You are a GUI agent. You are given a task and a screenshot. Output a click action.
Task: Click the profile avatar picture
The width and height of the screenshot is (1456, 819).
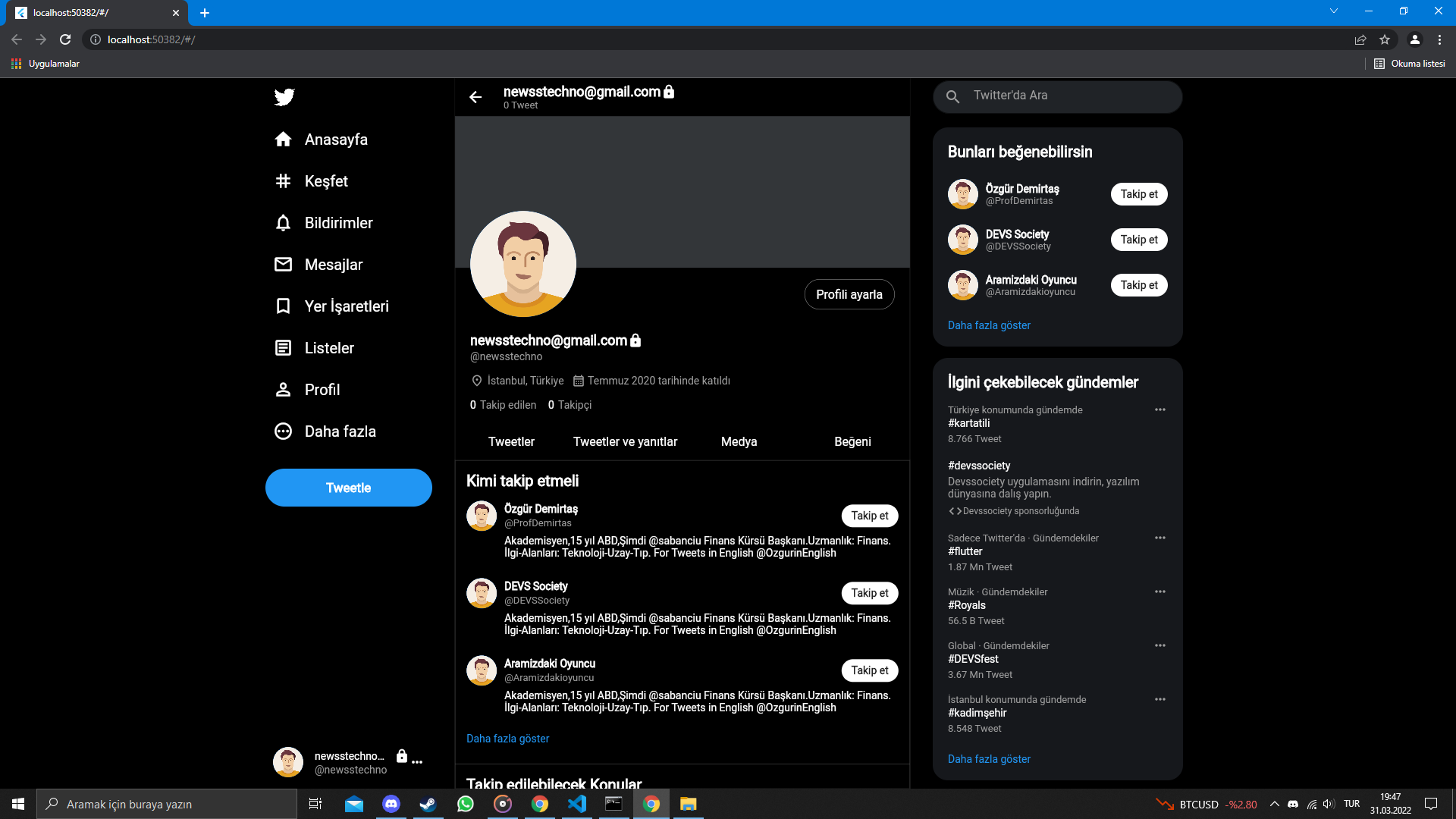[x=523, y=264]
